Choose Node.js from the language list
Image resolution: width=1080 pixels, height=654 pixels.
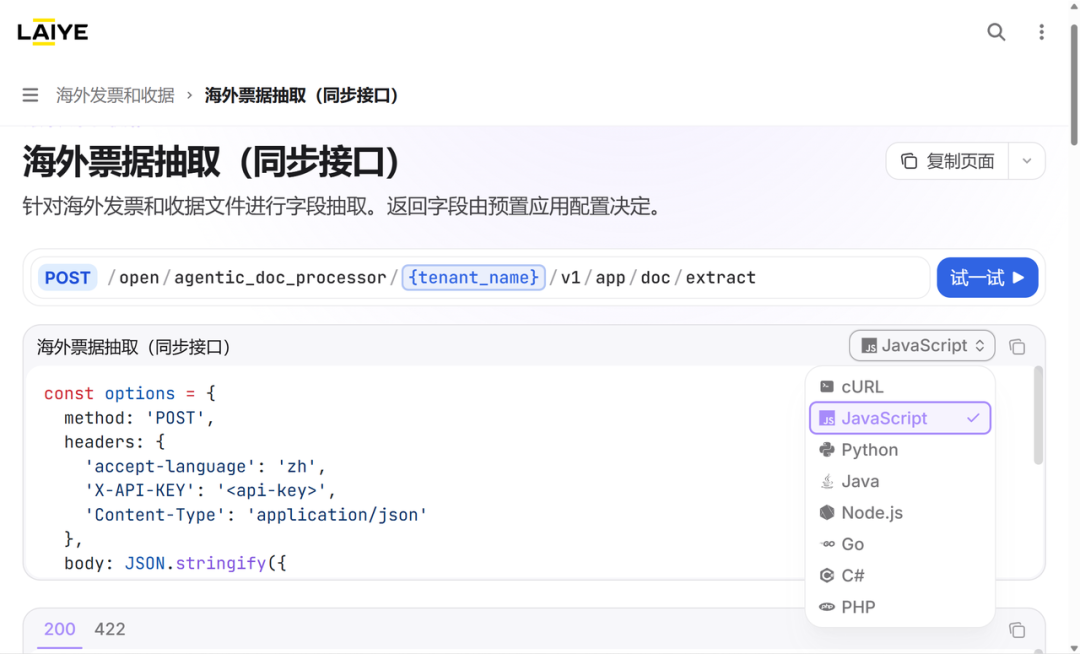pos(900,513)
